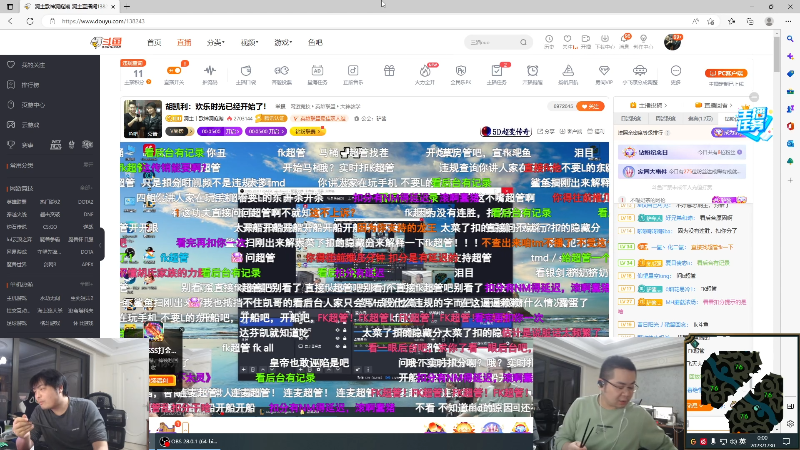Screen dimensions: 800x450
Task: Click the streamer avatar thumbnail
Action: [142, 119]
